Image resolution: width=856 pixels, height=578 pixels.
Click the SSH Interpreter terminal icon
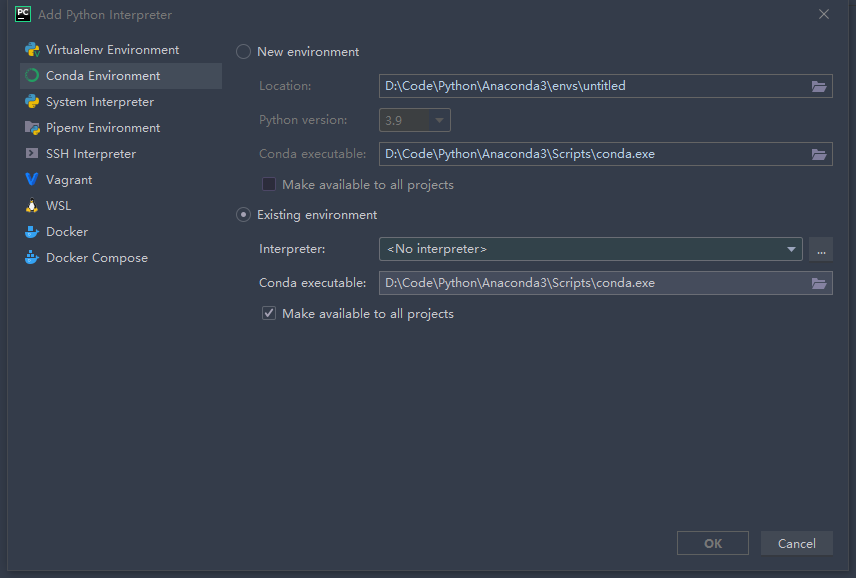(32, 153)
